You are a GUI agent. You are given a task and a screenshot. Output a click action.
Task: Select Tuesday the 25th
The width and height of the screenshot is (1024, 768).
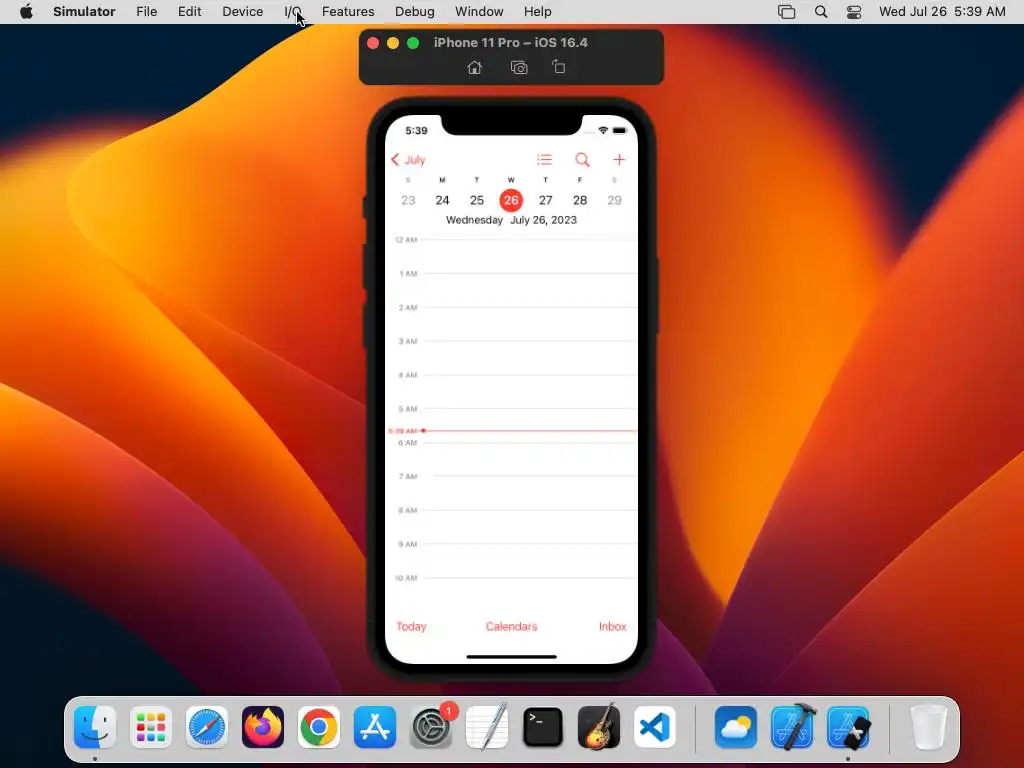tap(477, 200)
